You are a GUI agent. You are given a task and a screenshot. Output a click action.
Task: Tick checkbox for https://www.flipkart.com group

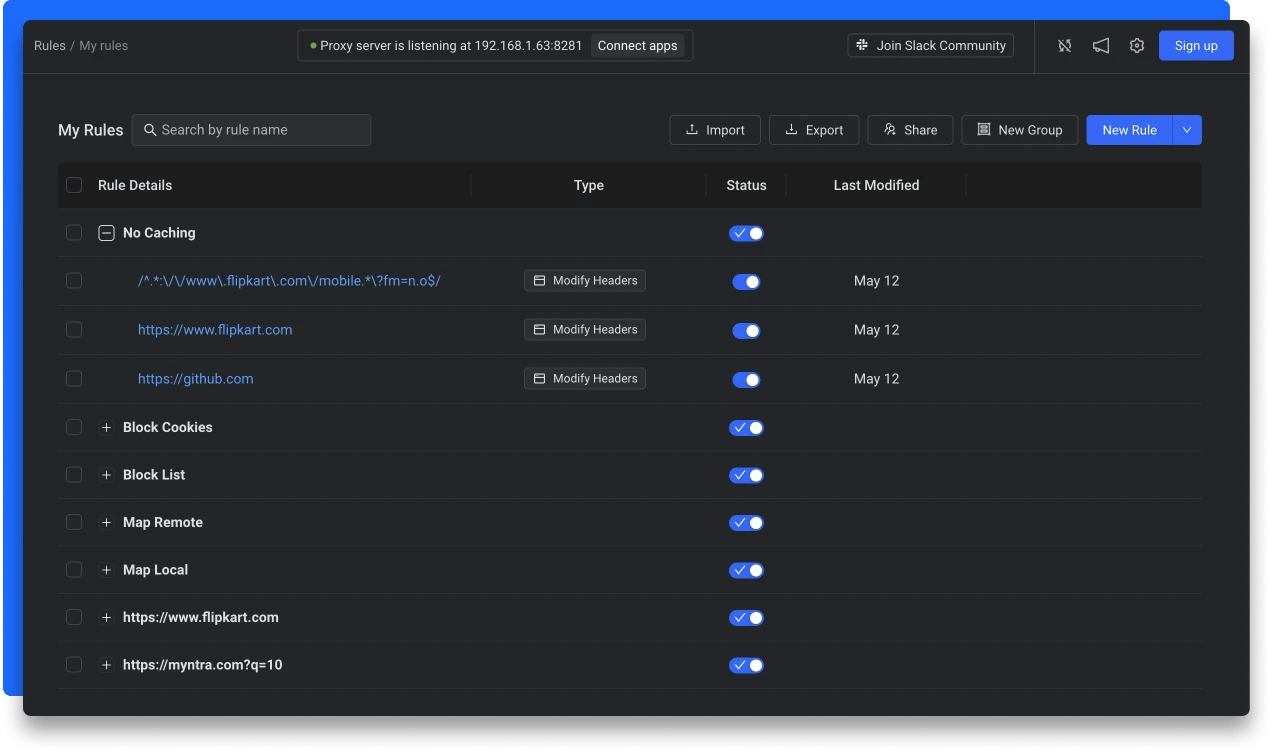pos(74,617)
